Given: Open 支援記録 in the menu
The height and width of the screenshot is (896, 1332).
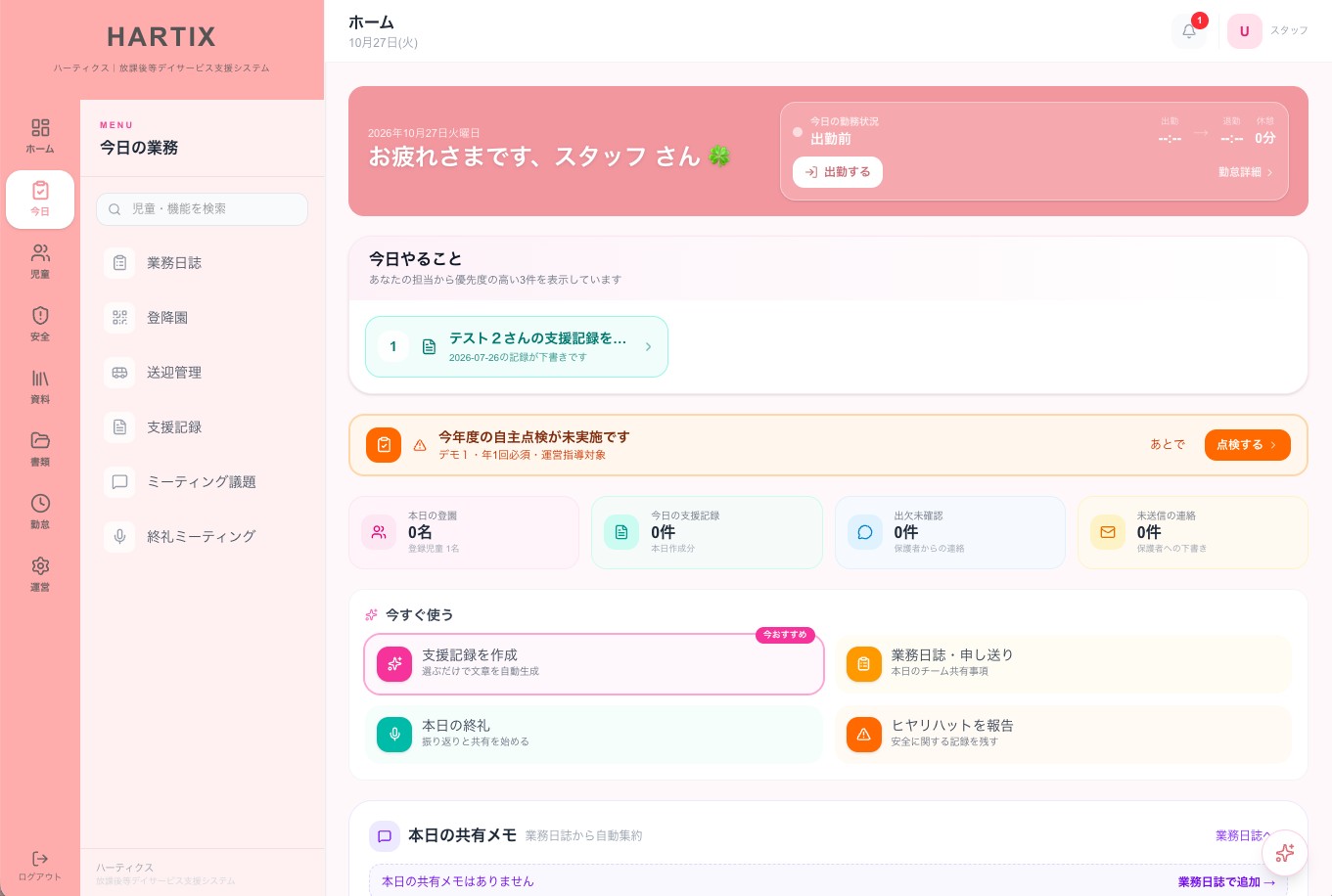Looking at the screenshot, I should (202, 427).
